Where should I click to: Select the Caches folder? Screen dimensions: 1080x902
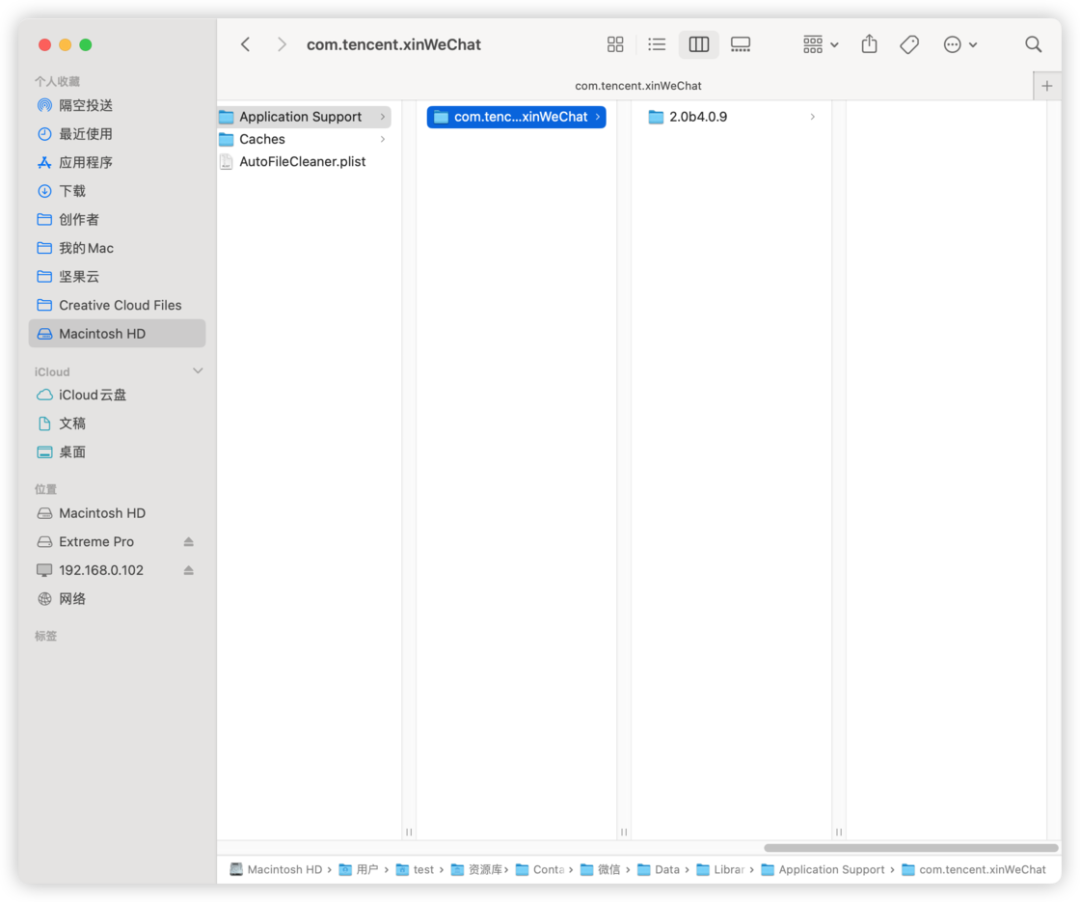[x=304, y=140]
